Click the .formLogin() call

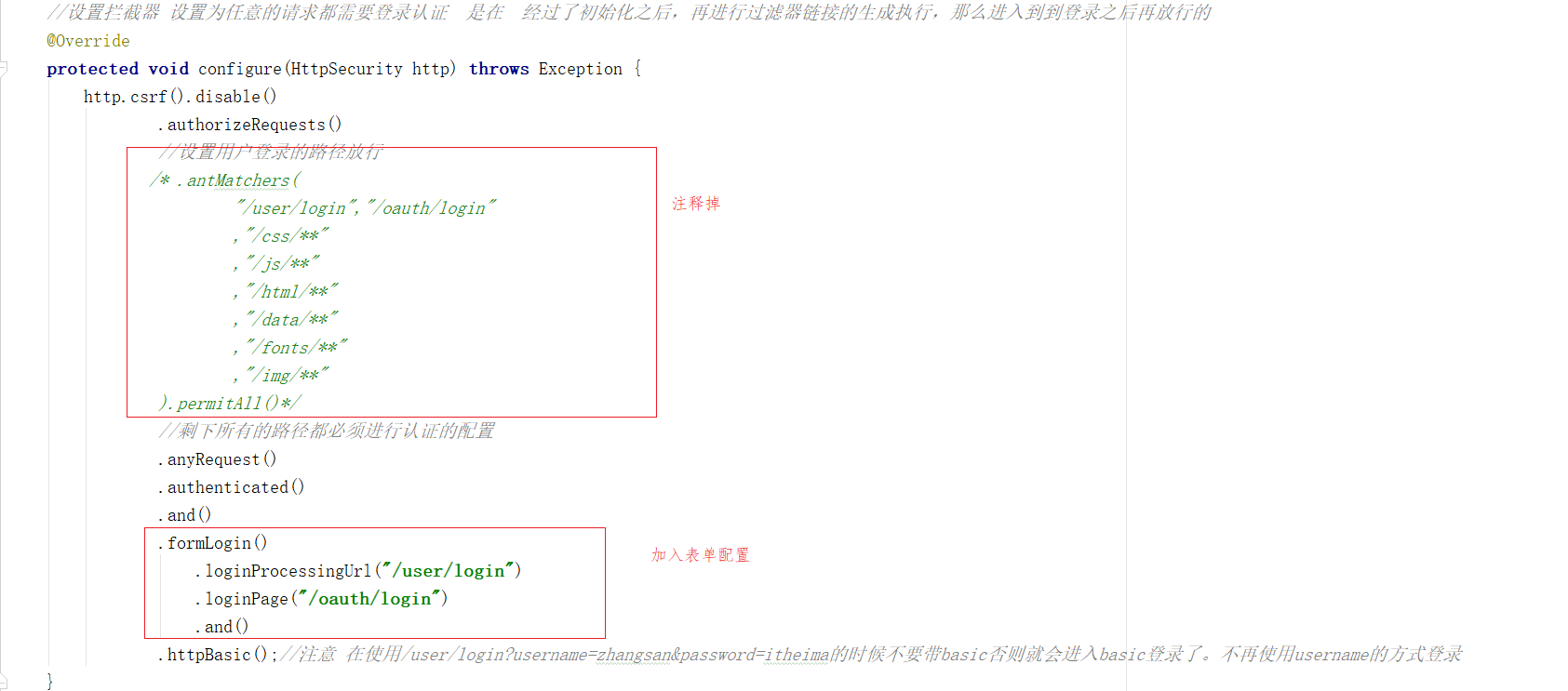pyautogui.click(x=212, y=543)
